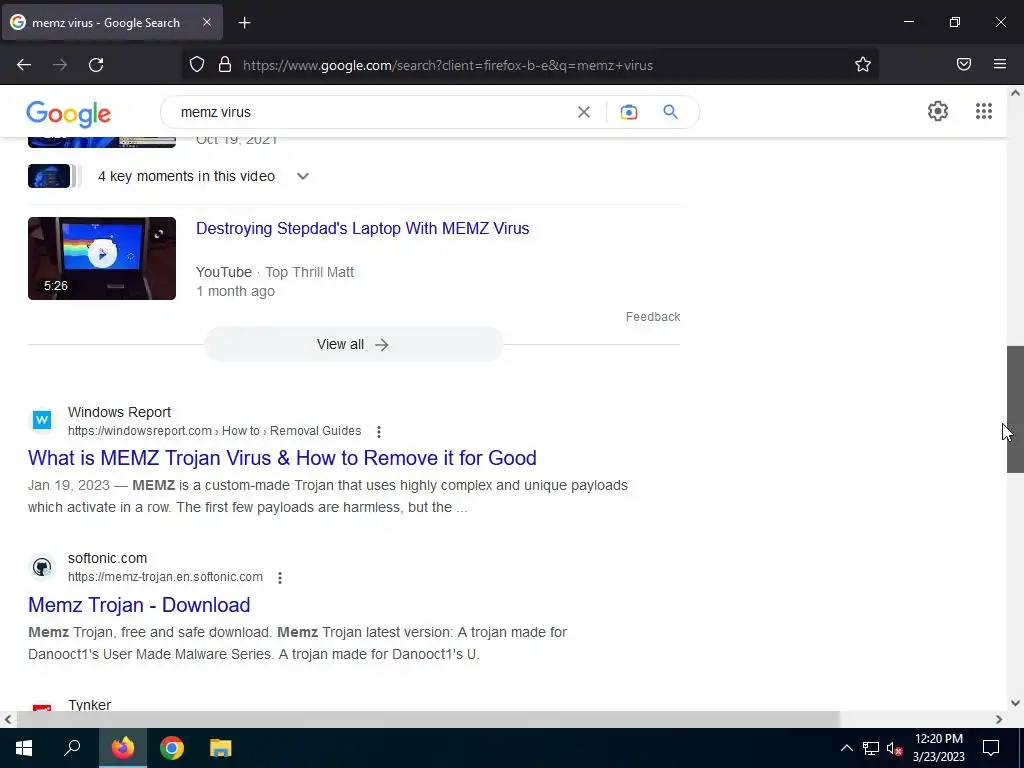Click the muted volume tray icon
This screenshot has height=768, width=1024.
pyautogui.click(x=895, y=748)
